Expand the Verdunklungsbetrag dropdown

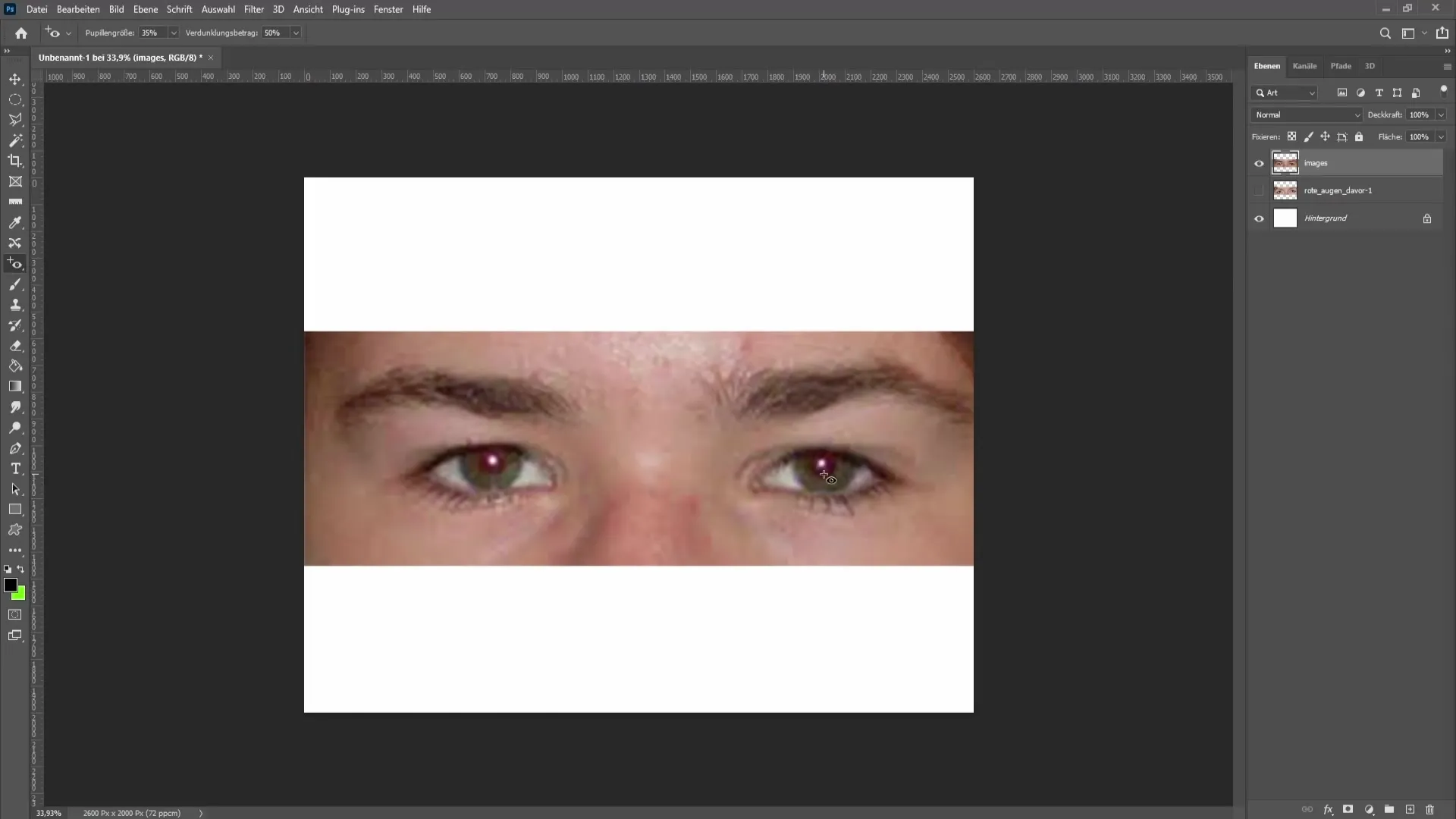(x=296, y=32)
